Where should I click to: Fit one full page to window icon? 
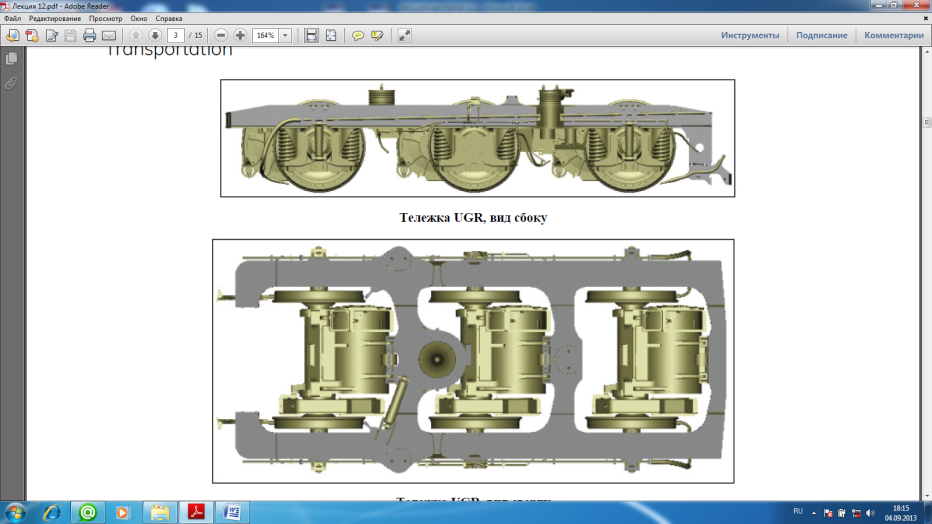coord(331,36)
